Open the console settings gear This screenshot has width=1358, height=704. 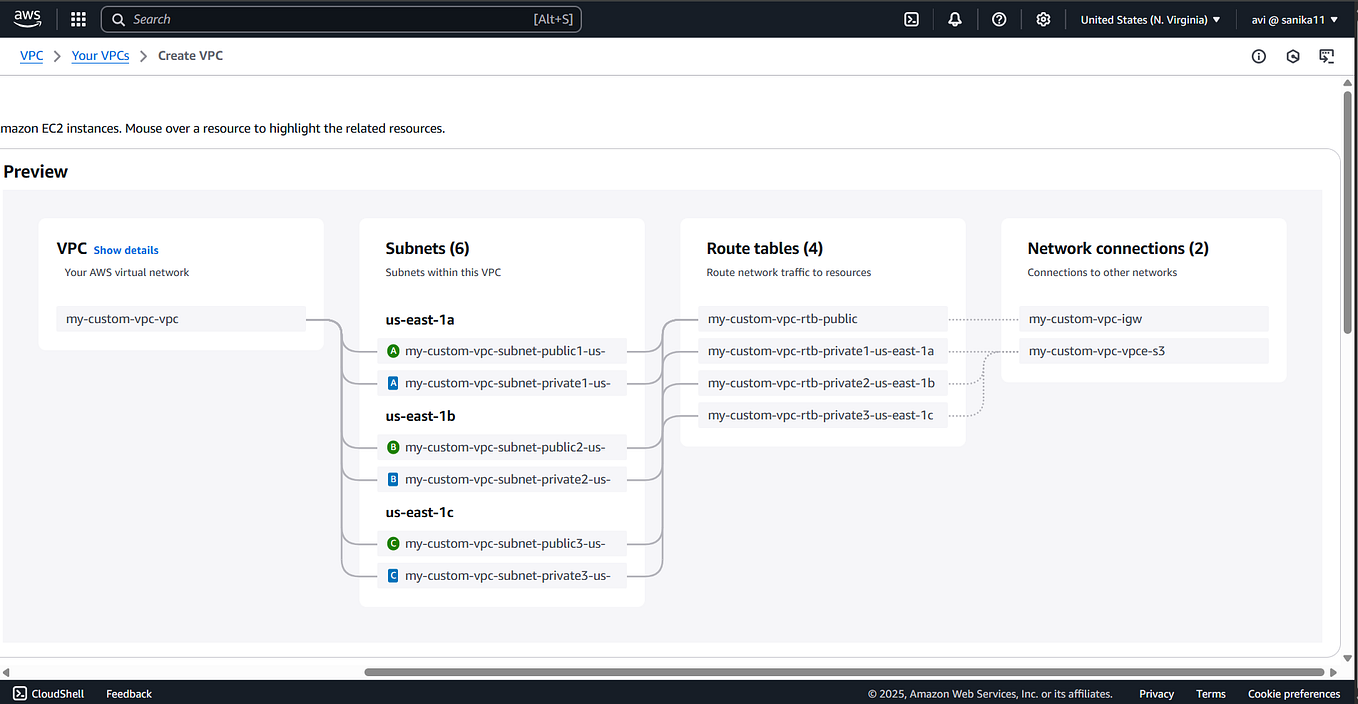pos(1043,18)
